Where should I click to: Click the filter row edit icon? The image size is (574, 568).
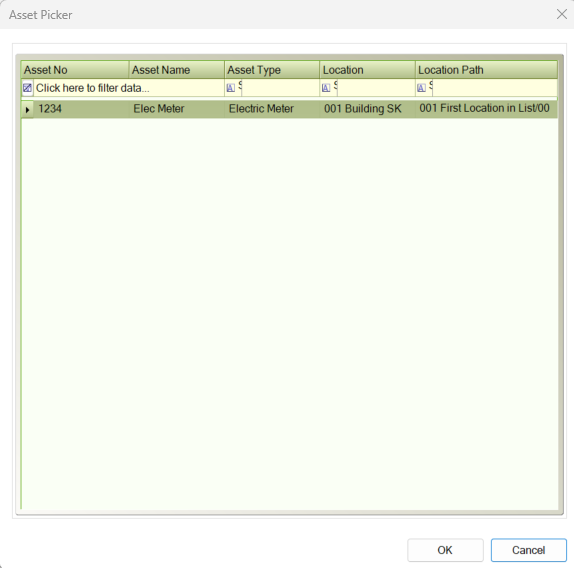point(27,88)
